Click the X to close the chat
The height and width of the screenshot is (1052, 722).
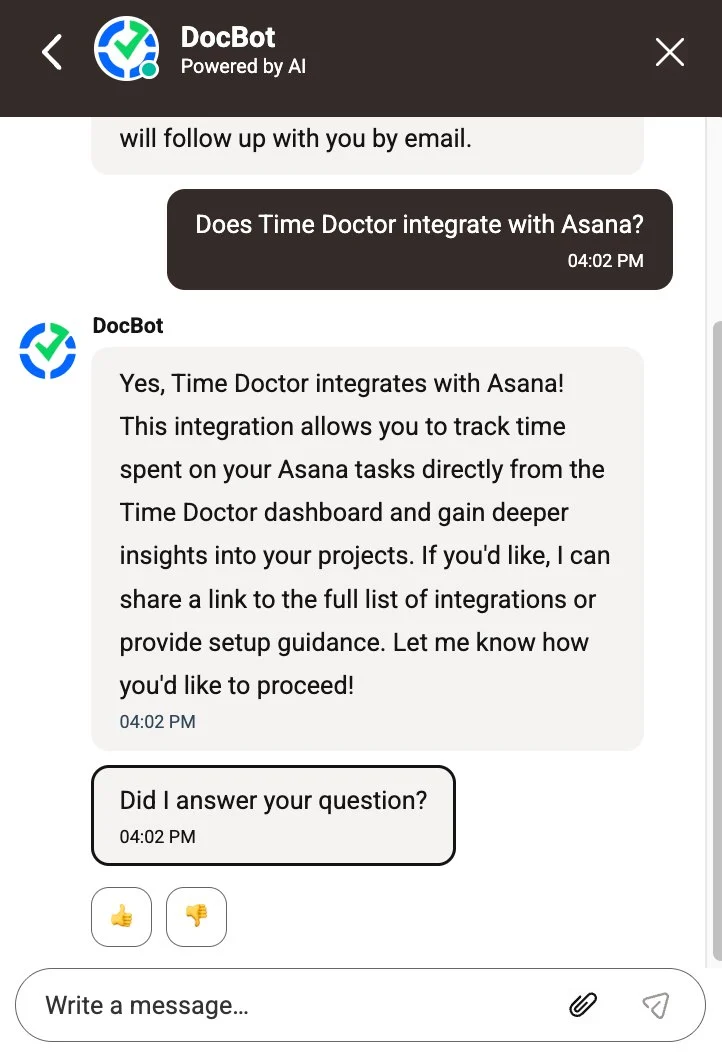point(669,51)
